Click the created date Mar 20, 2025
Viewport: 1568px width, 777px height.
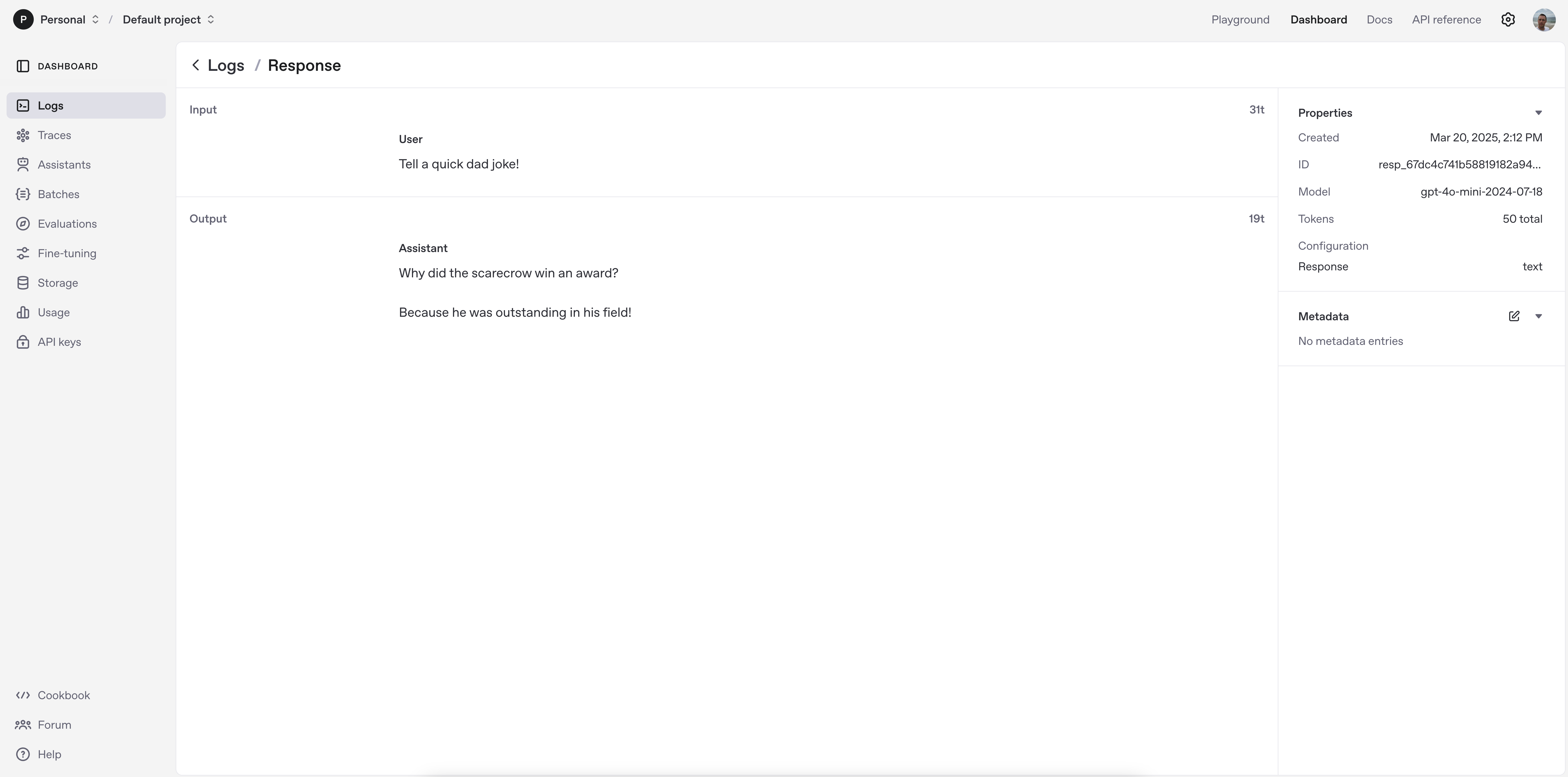[1486, 138]
